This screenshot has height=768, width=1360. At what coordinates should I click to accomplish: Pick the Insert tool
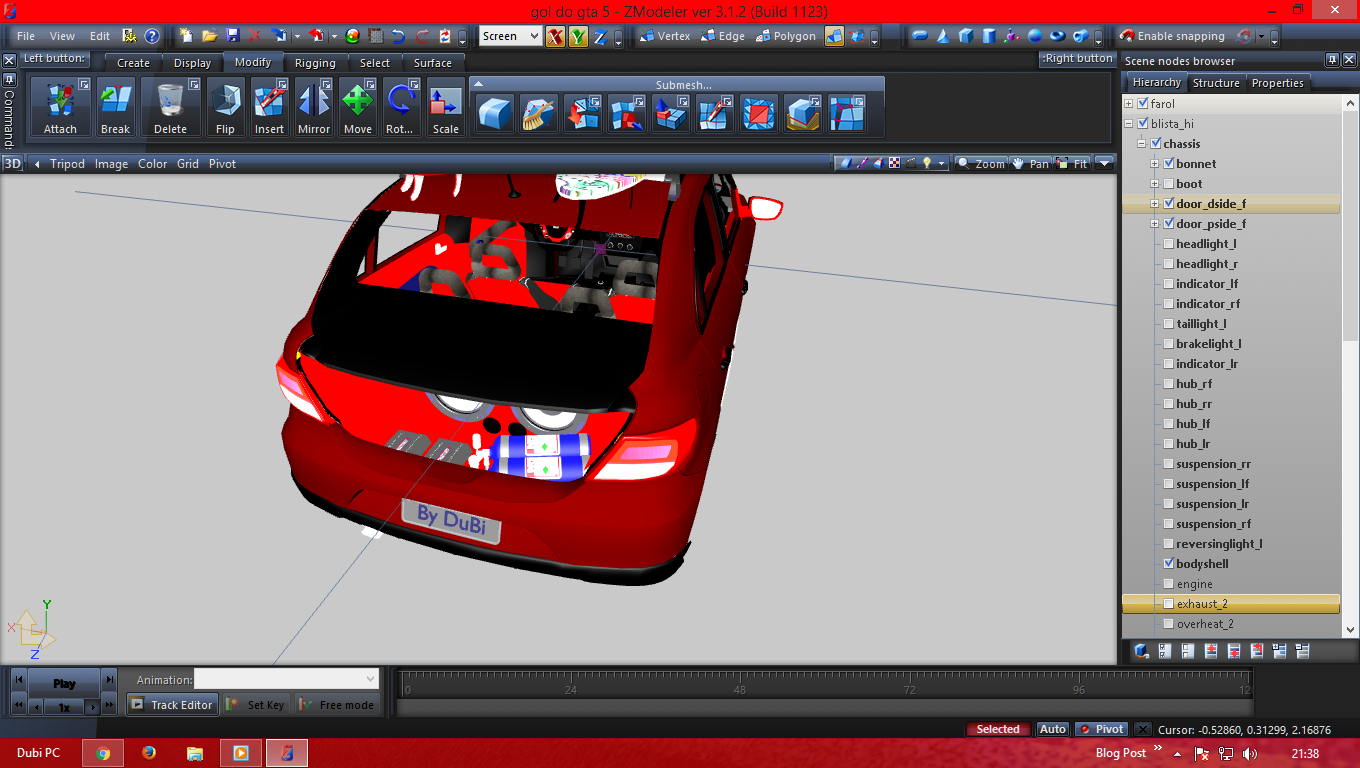269,107
